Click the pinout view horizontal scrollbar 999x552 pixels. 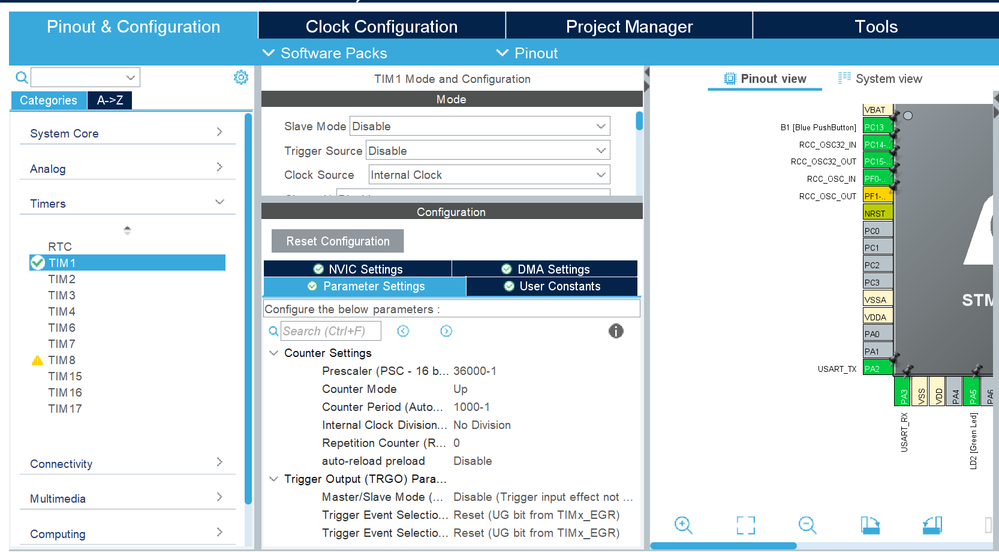723,546
